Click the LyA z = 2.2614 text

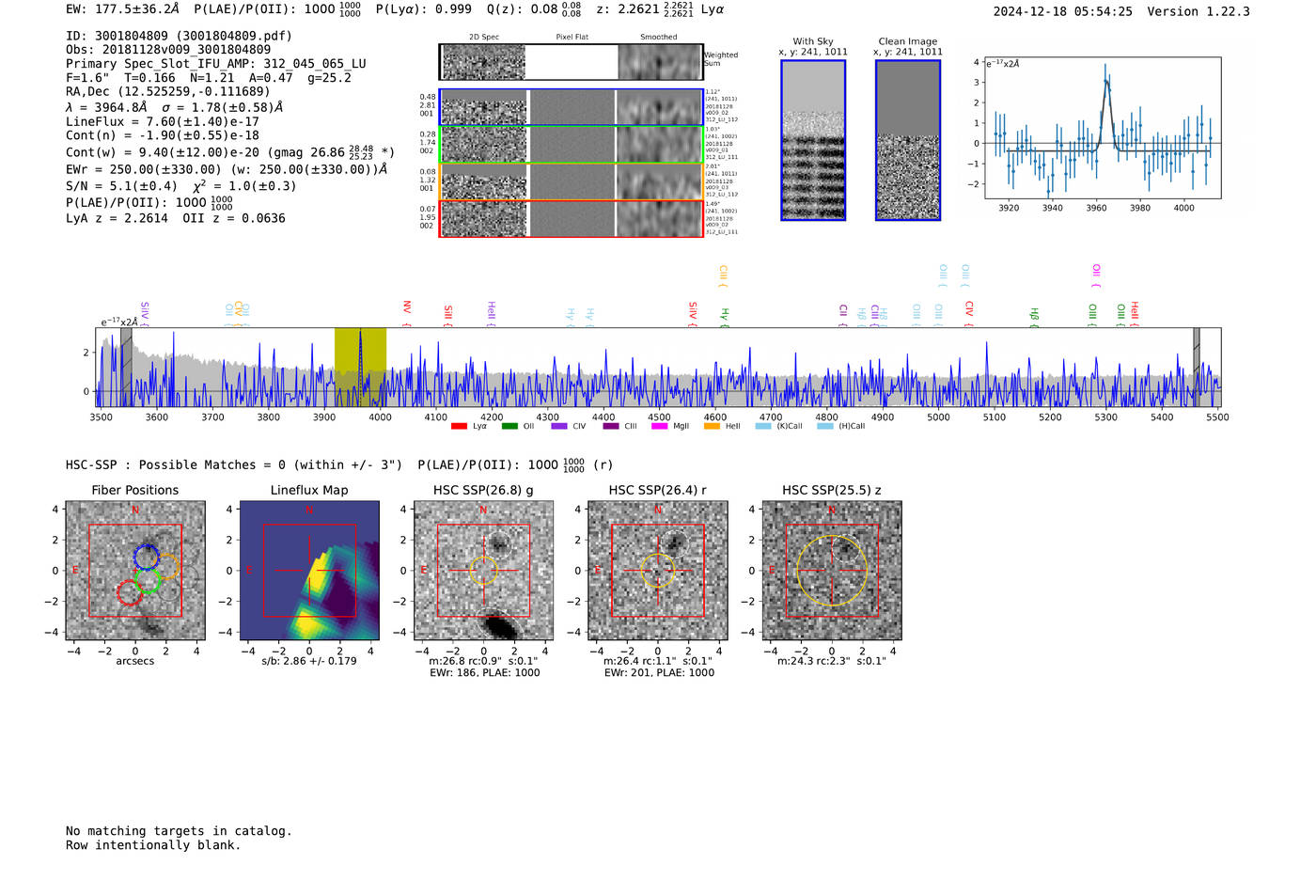[x=117, y=218]
